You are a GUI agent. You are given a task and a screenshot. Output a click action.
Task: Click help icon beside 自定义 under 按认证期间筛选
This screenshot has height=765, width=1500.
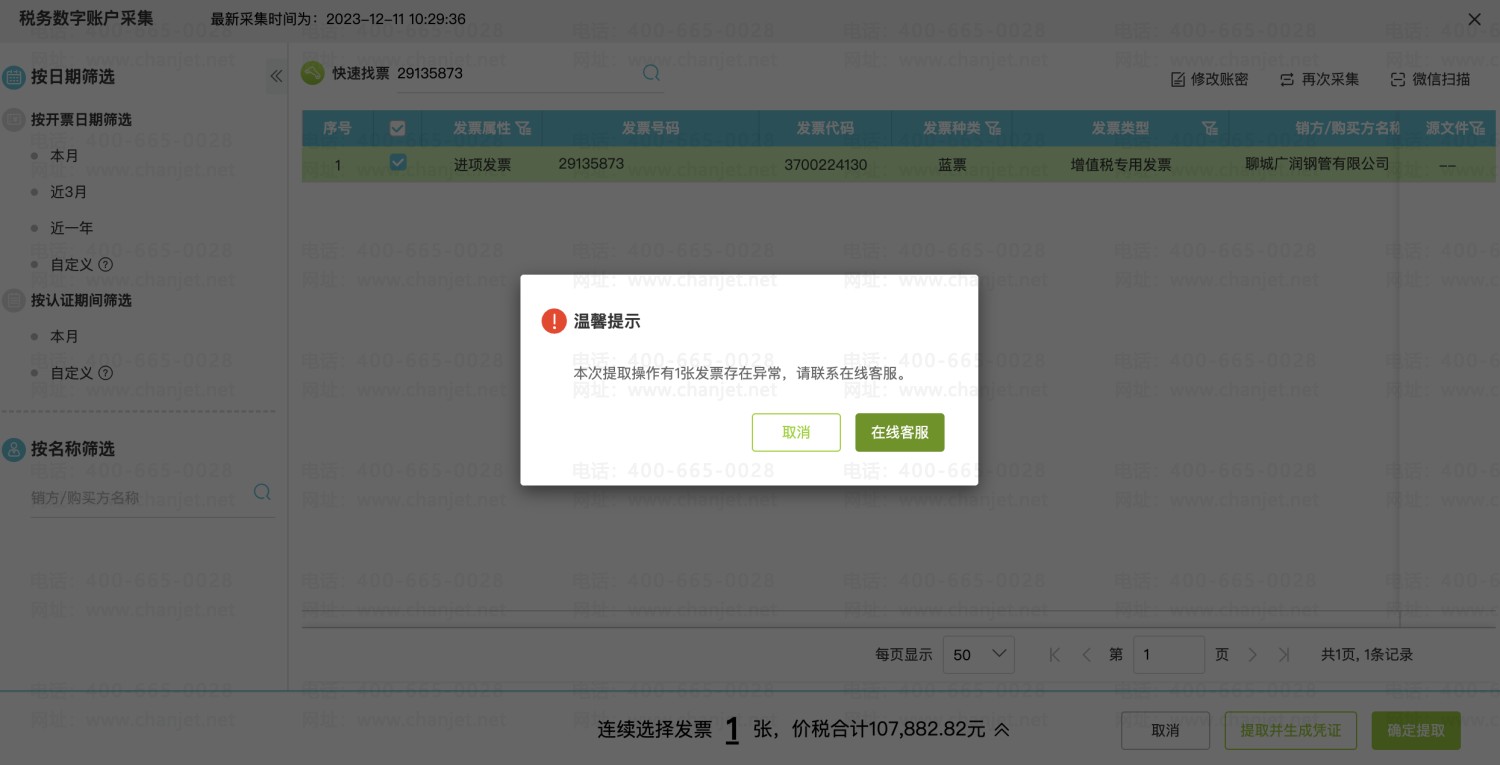105,373
